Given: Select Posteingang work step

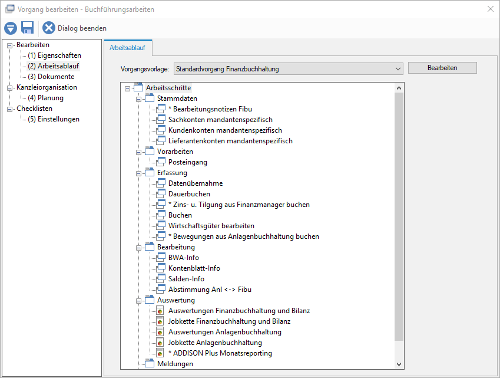Looking at the screenshot, I should coord(188,162).
